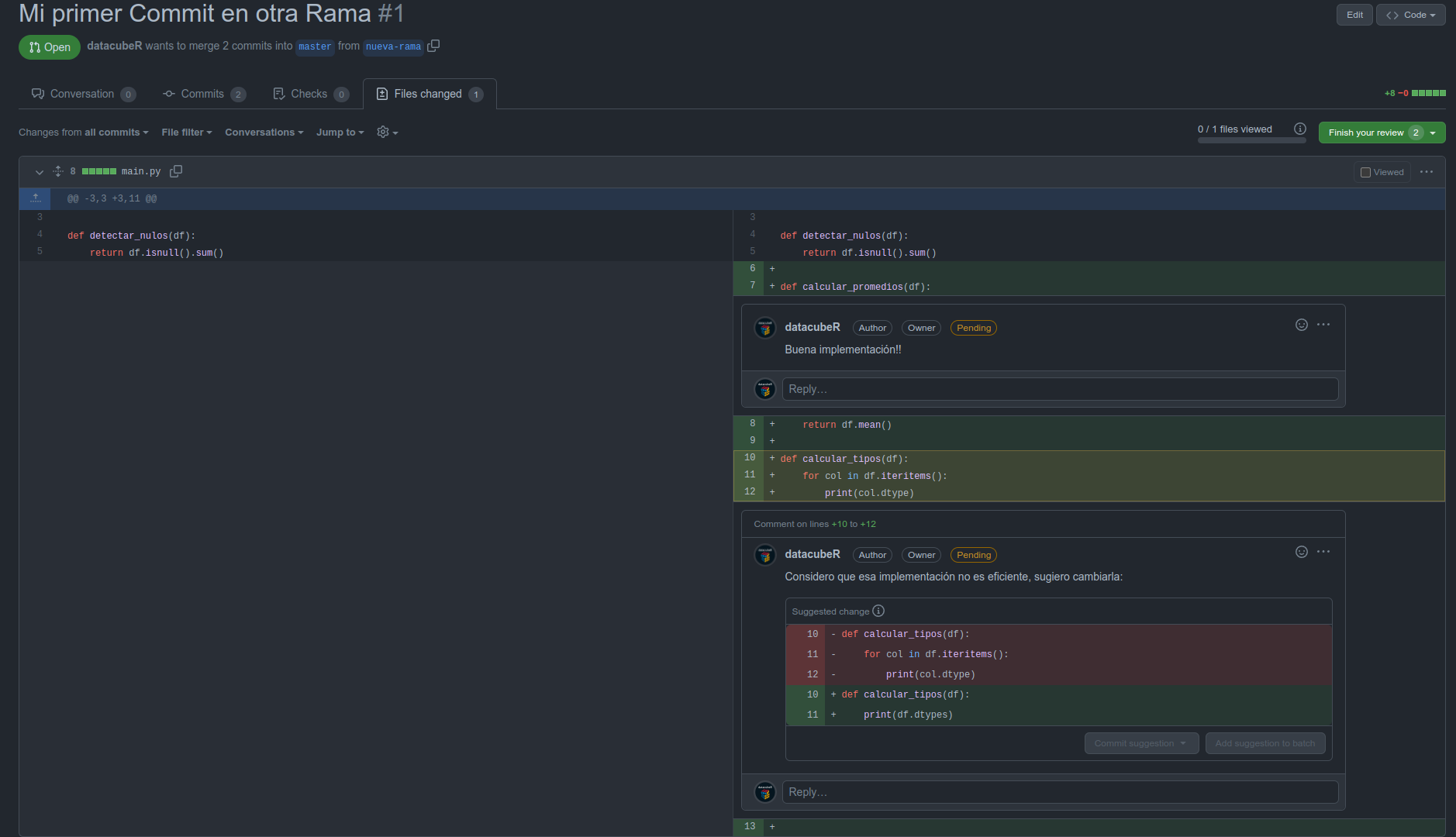Open the File filter dropdown
Screen dimensions: 1456x837
(187, 133)
